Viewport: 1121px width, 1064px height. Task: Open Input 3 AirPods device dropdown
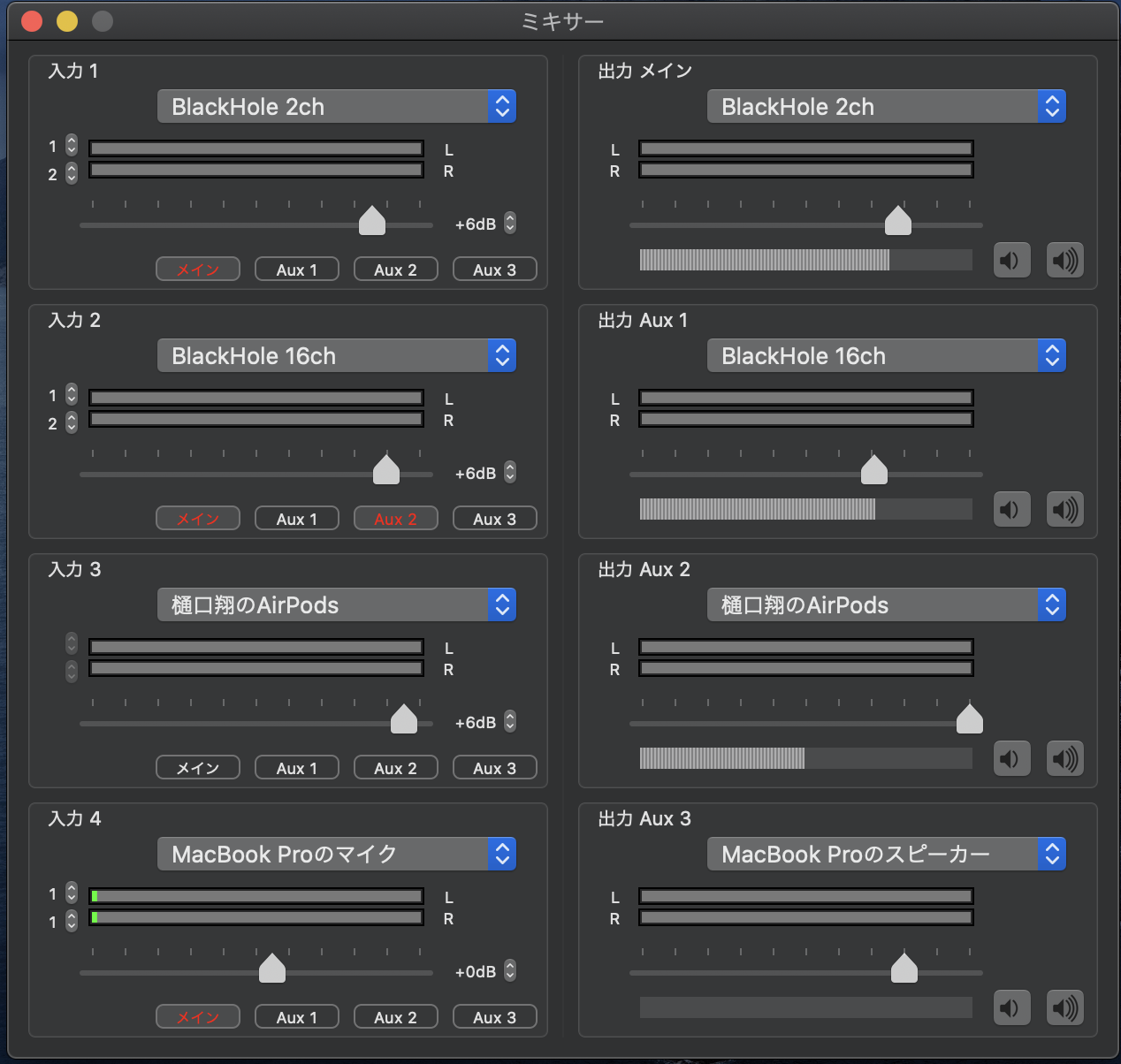click(337, 605)
